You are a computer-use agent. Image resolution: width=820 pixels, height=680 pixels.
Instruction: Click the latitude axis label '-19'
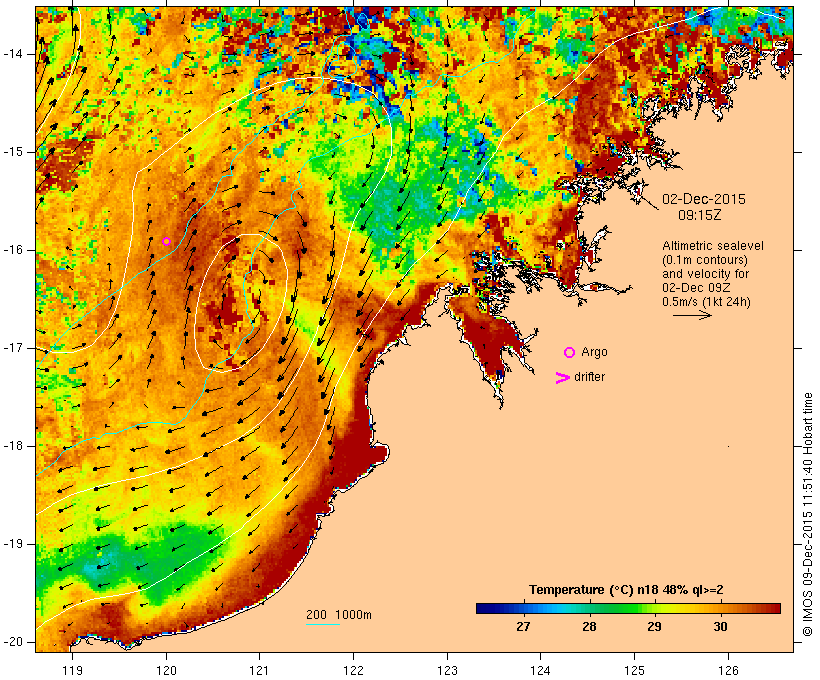coord(13,544)
